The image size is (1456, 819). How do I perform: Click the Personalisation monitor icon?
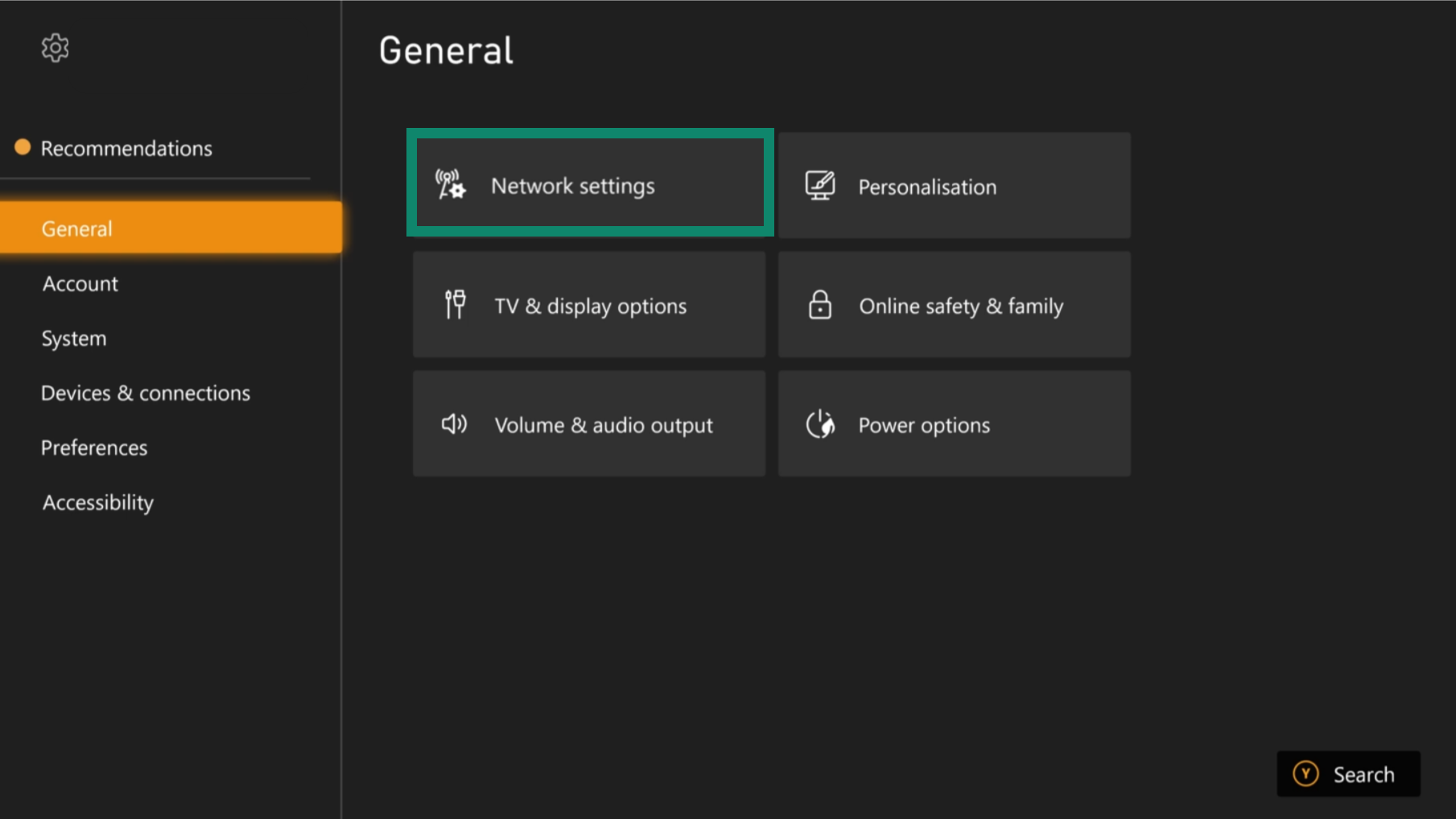click(820, 186)
